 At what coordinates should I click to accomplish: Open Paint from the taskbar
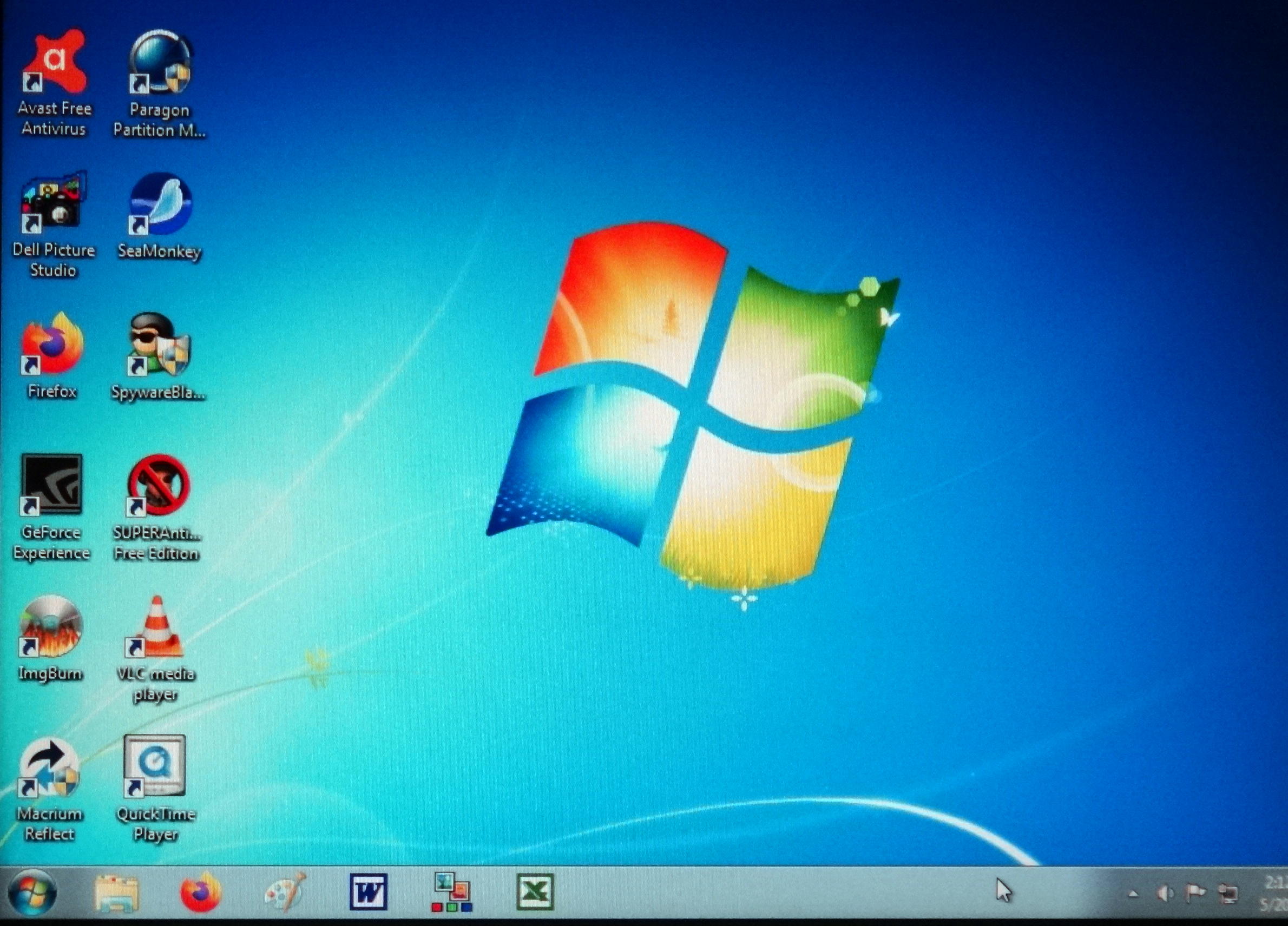point(285,892)
